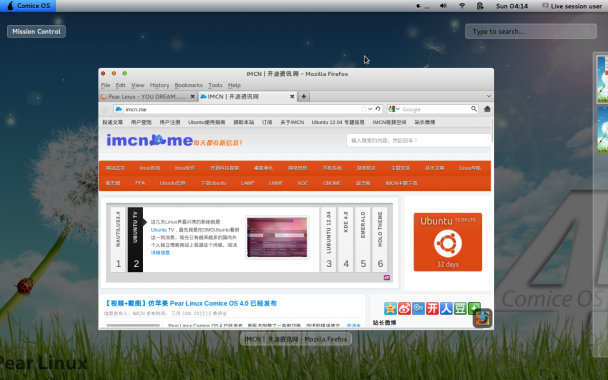This screenshot has height=380, width=608.
Task: Click the purple icon below slider
Action: [387, 278]
